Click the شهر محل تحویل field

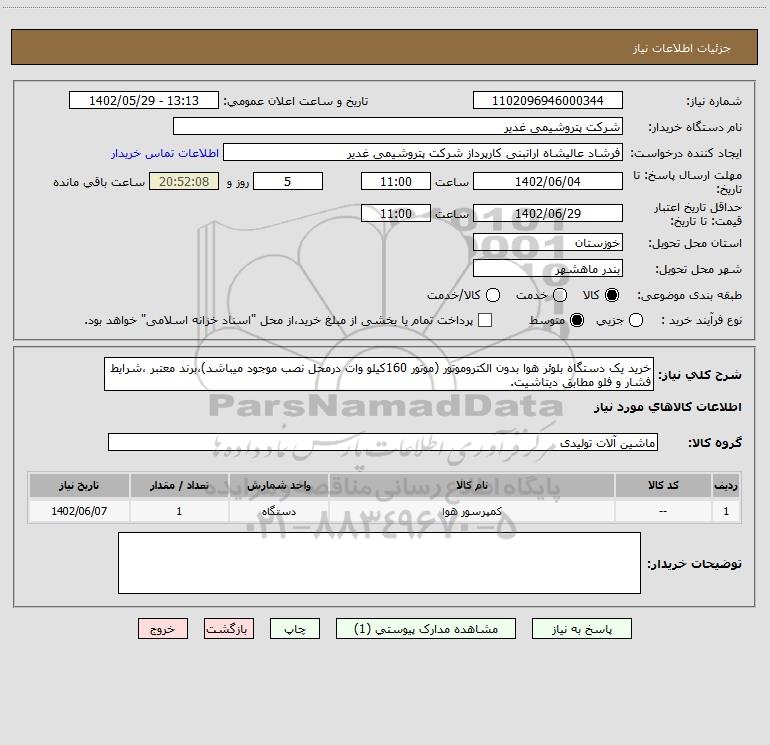tap(547, 269)
